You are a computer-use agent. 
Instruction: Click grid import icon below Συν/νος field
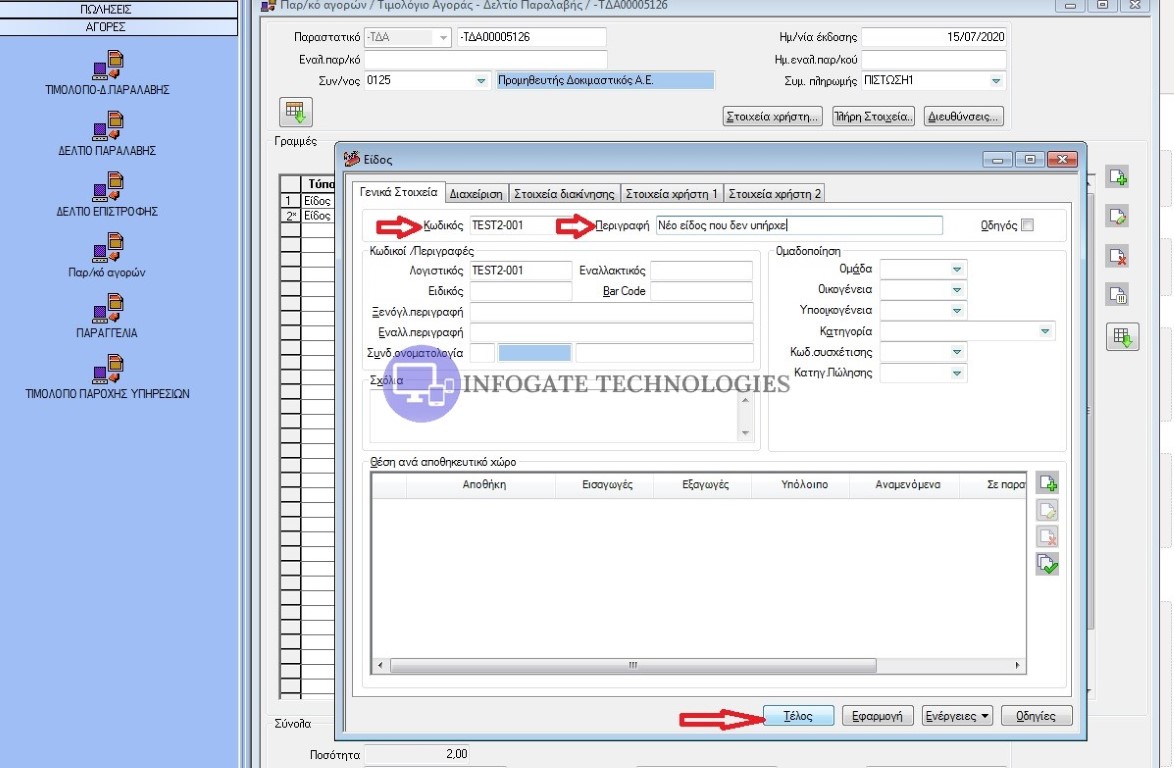coord(295,112)
